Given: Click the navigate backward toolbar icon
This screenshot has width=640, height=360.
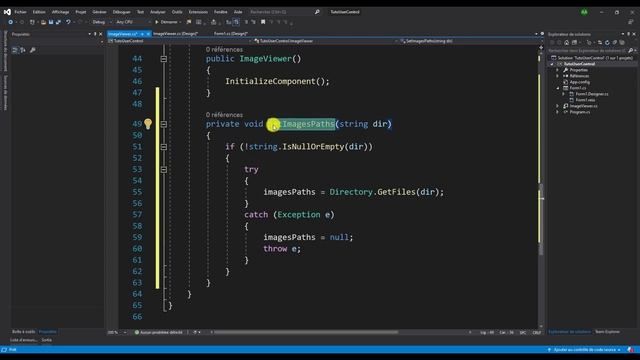Looking at the screenshot, I should [x=11, y=22].
